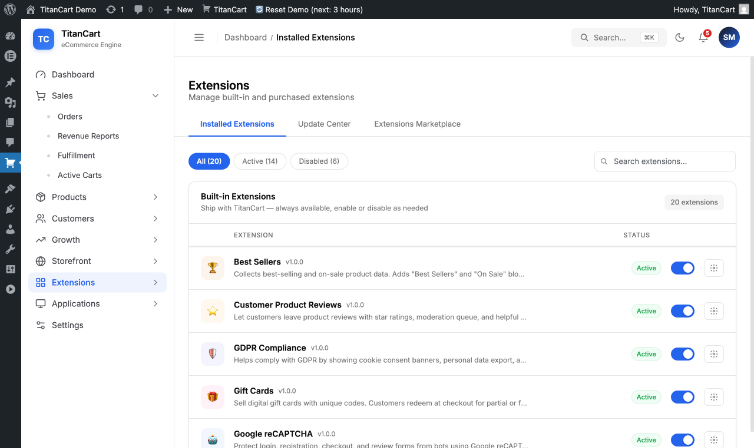Click GDPR Compliance shield icon

tap(213, 354)
